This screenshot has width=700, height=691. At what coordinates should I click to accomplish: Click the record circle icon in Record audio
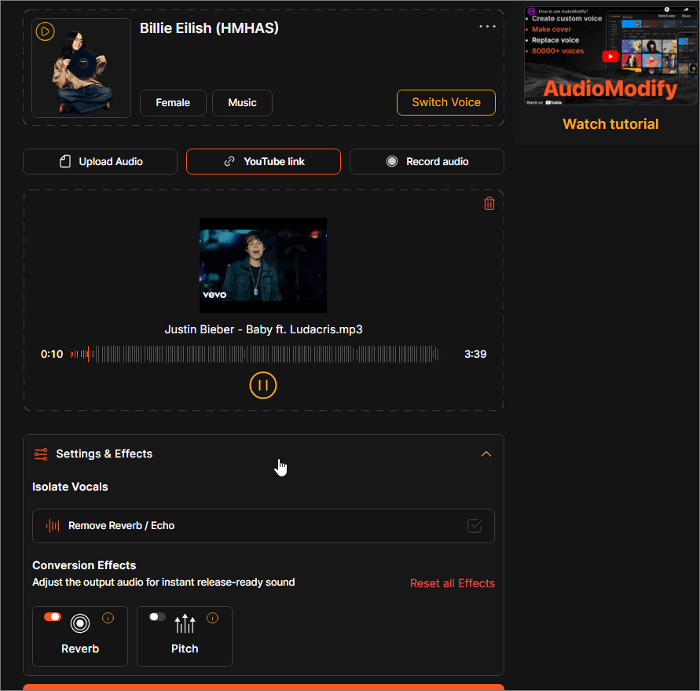[392, 161]
